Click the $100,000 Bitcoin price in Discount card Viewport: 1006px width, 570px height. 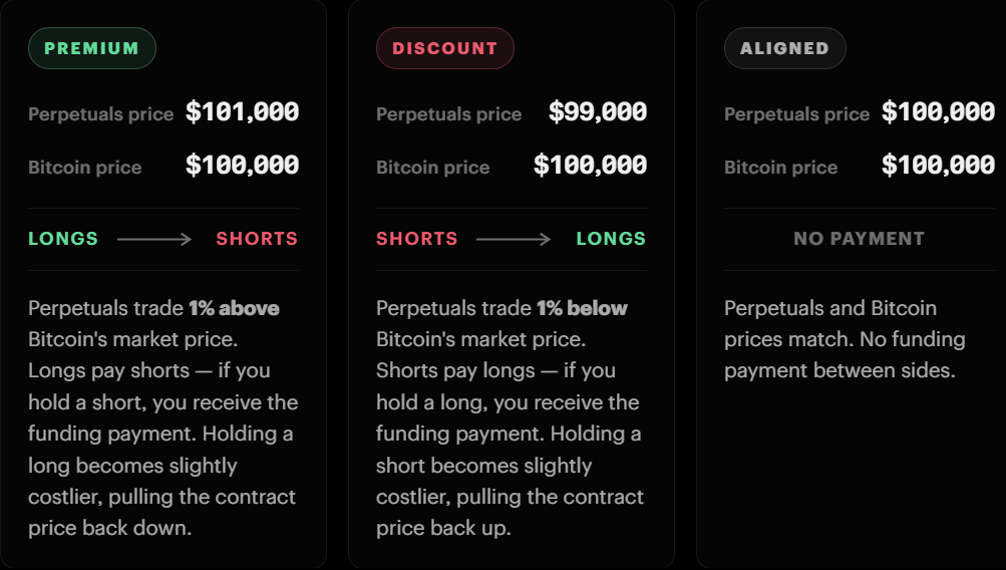pos(590,166)
